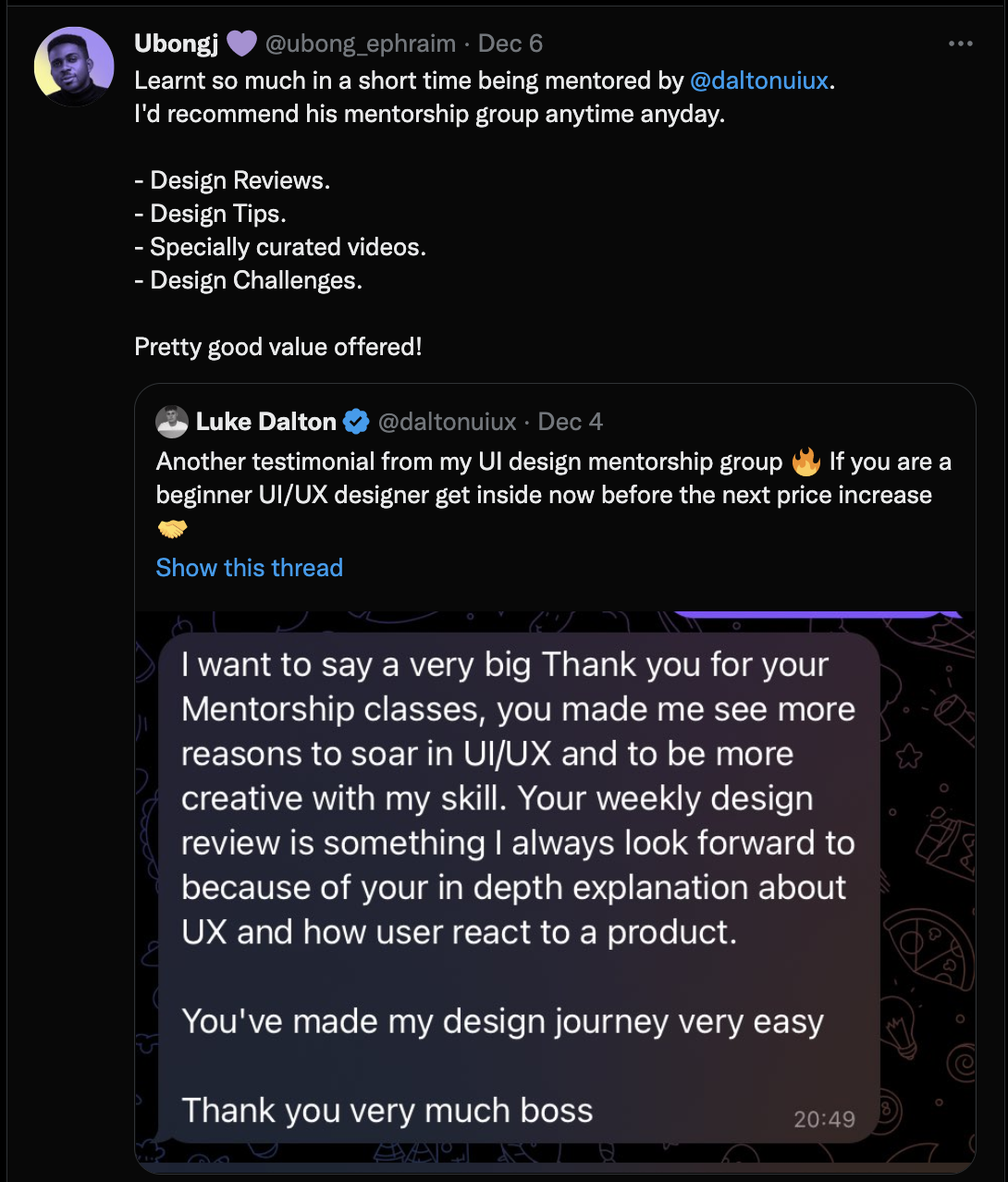The image size is (1008, 1182).
Task: Click the "Pretty good value offered!" tweet text
Action: point(277,347)
